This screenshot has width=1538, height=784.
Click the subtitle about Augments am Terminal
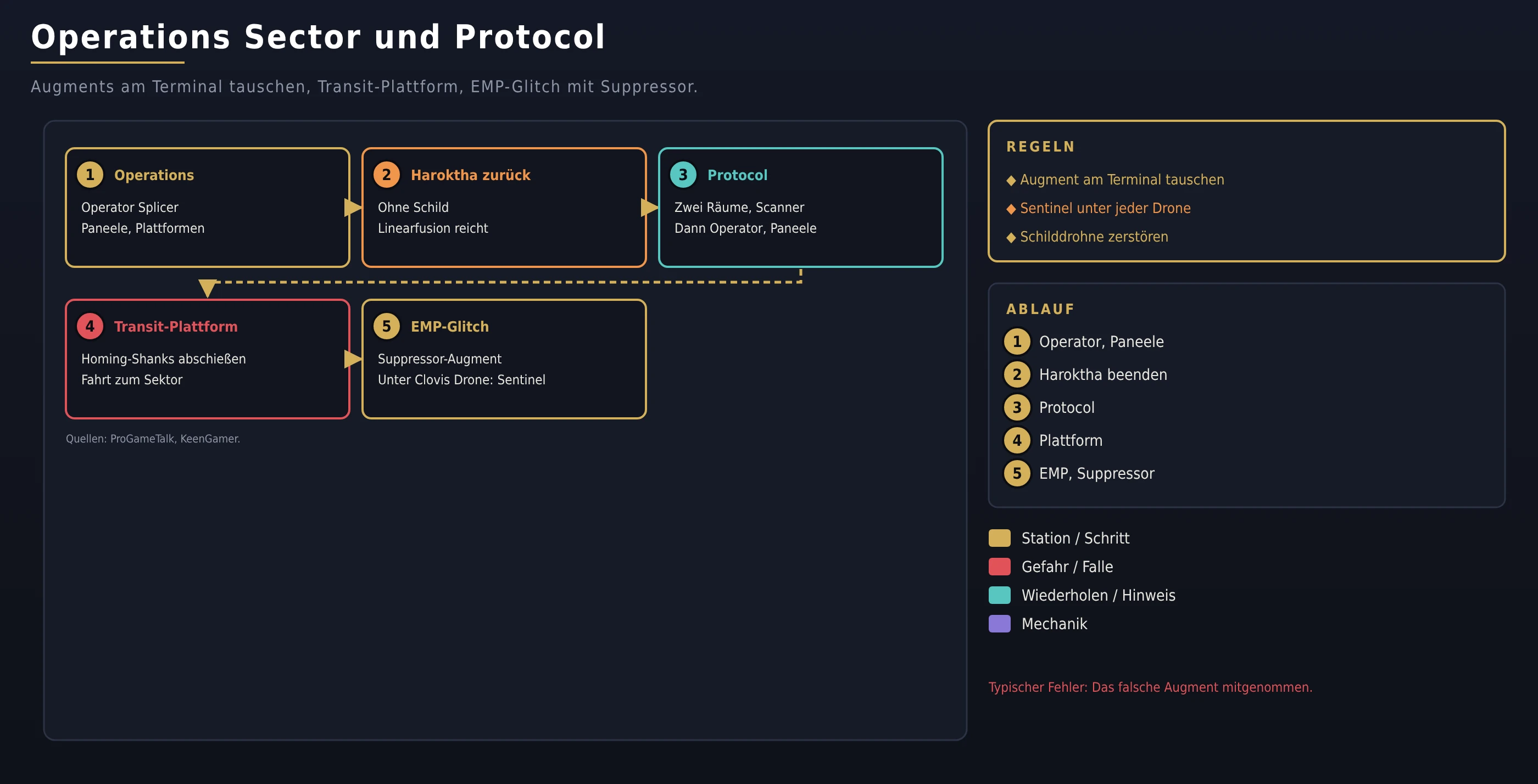[x=364, y=87]
